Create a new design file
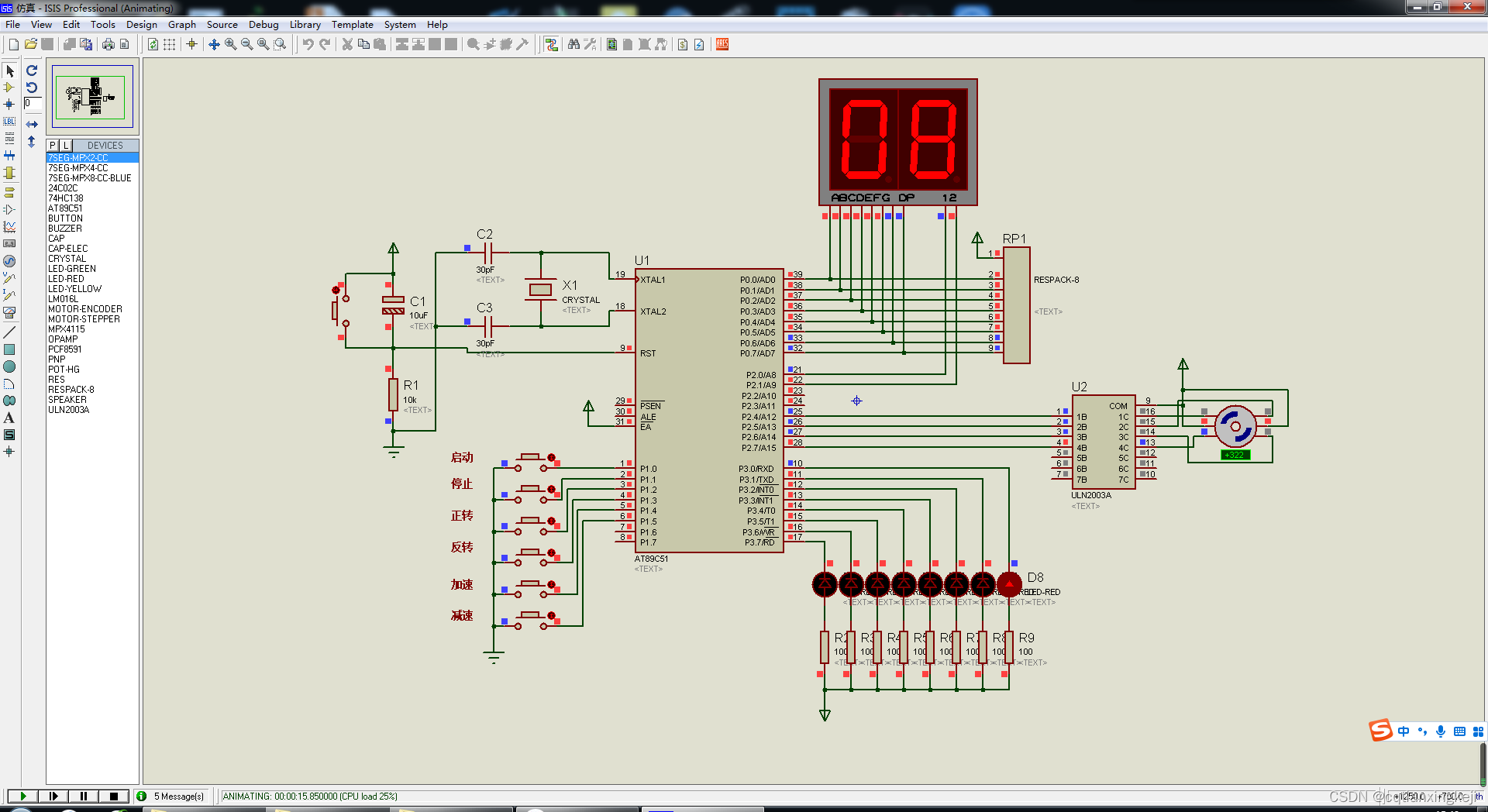Viewport: 1488px width, 812px height. pos(14,44)
